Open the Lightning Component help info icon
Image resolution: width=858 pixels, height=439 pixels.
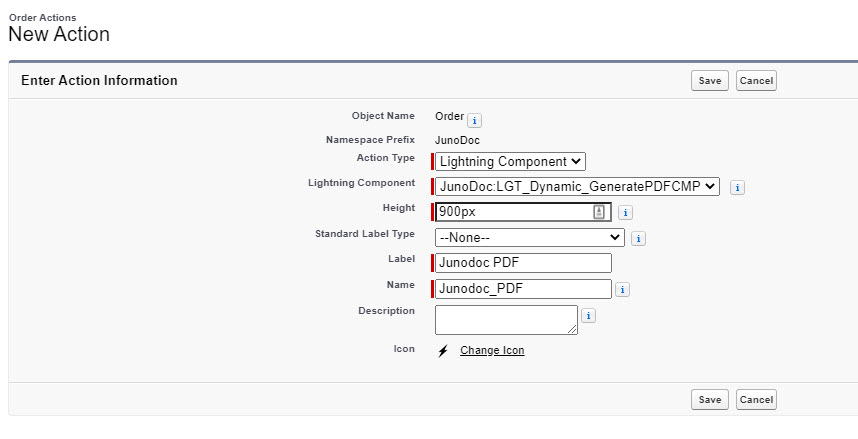tap(737, 188)
